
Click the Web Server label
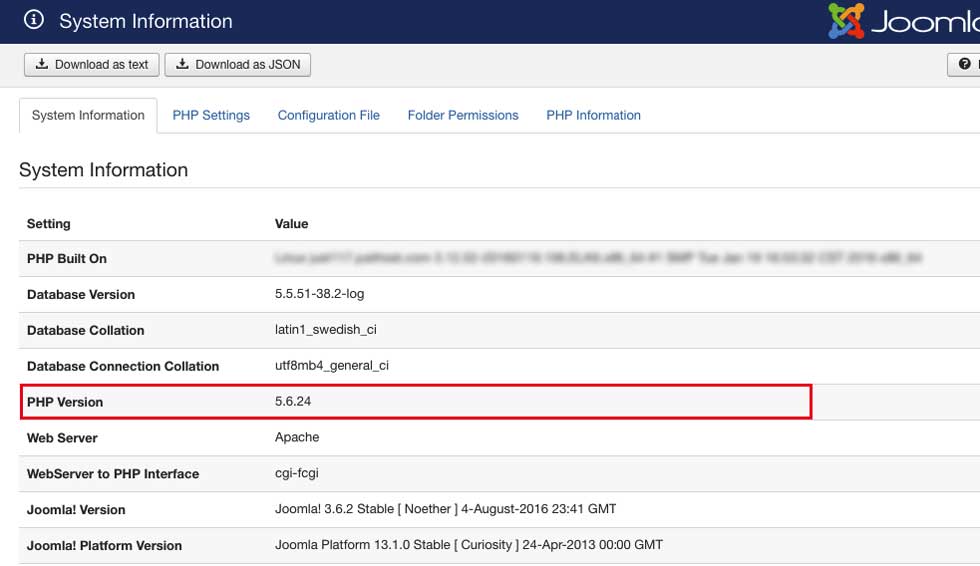62,438
